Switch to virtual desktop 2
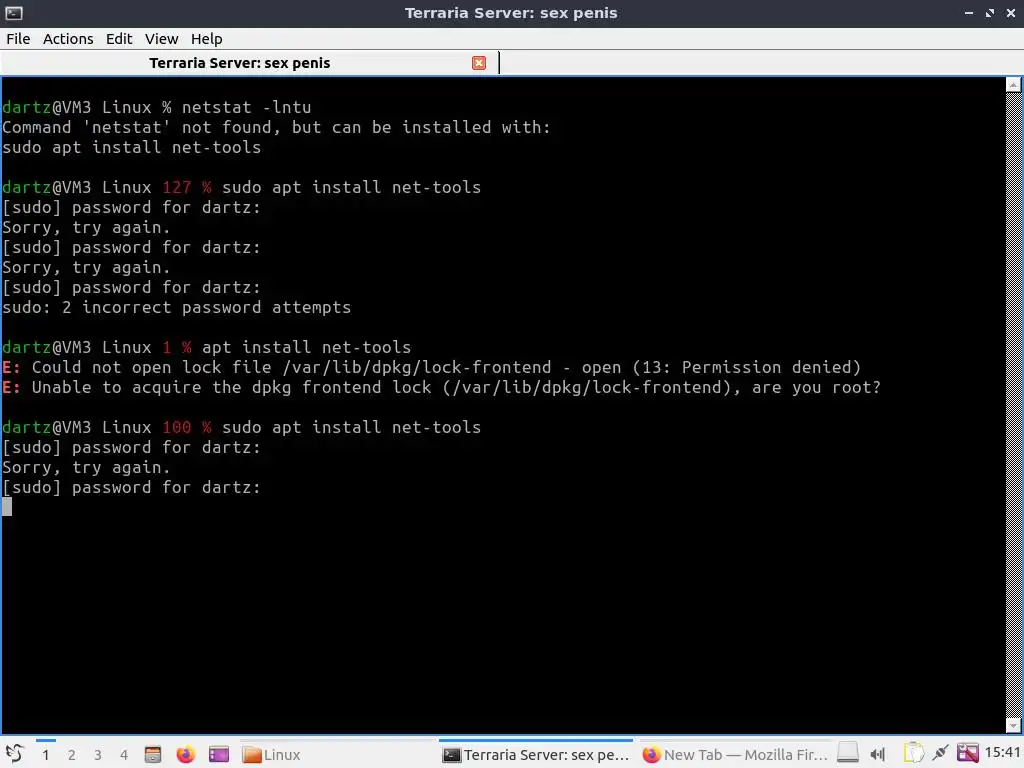Screen dimensions: 1024x768 [72, 755]
